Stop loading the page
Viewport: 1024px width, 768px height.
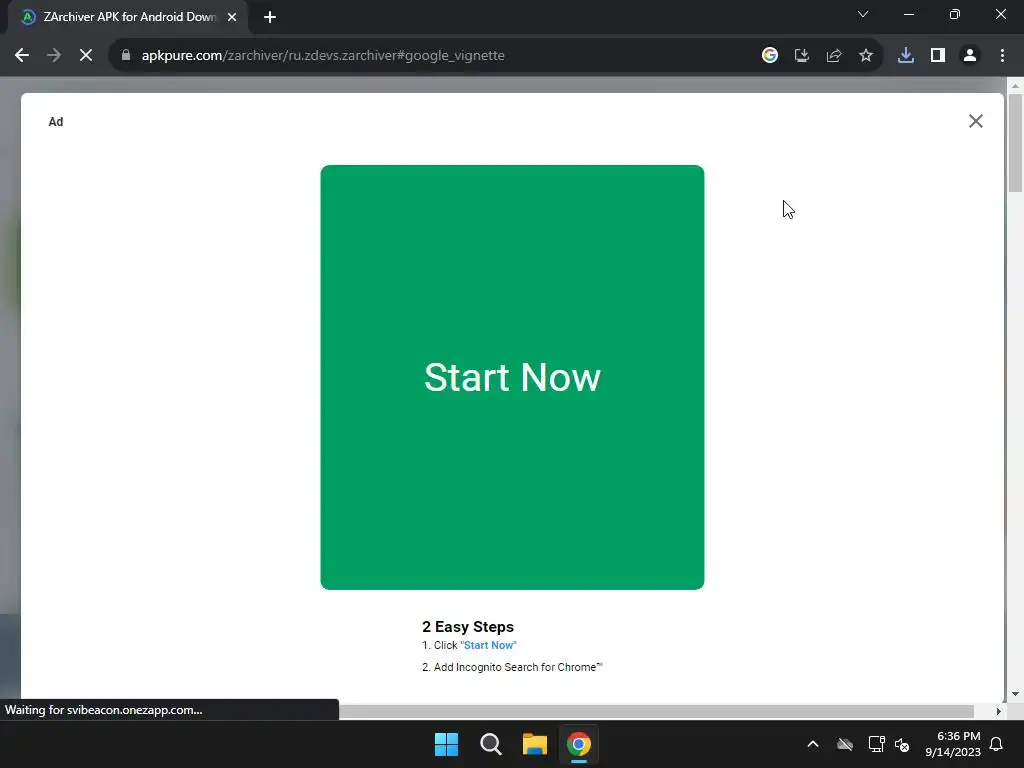pos(86,56)
